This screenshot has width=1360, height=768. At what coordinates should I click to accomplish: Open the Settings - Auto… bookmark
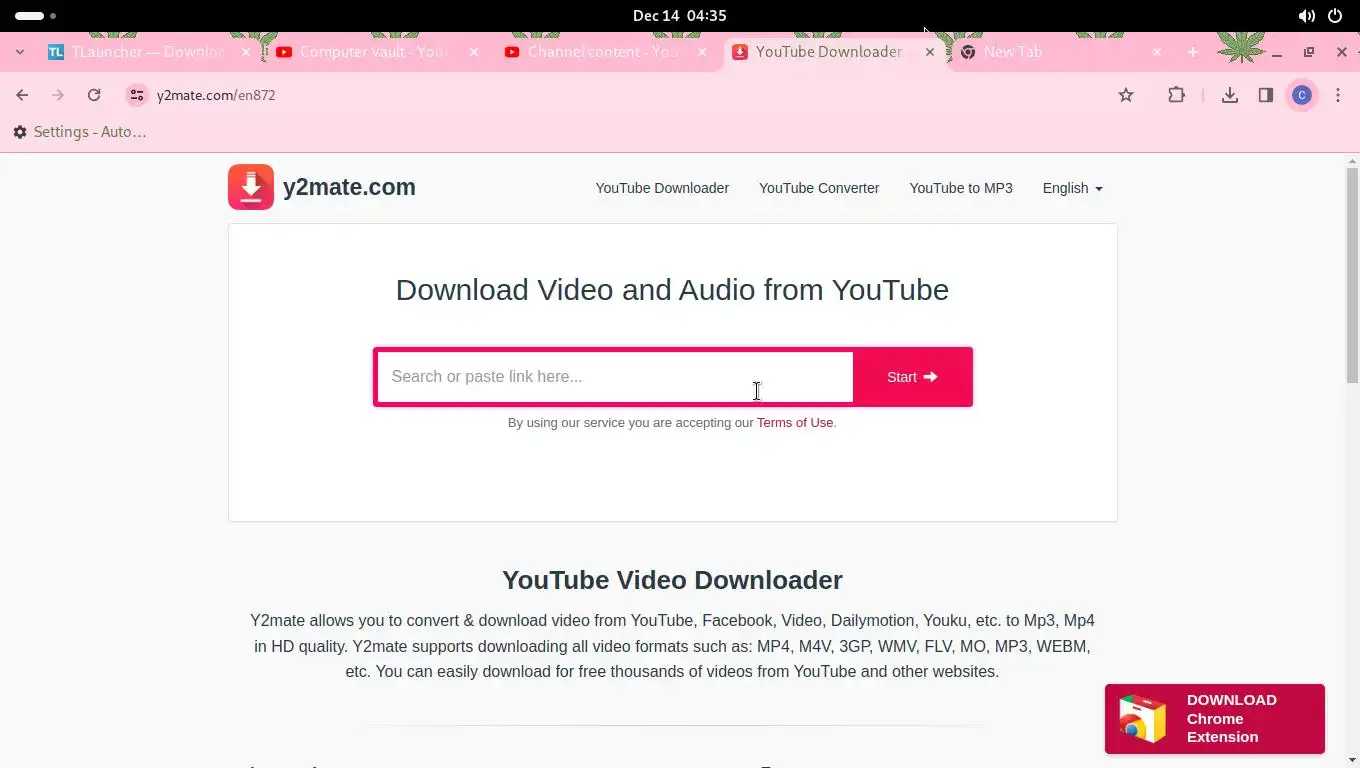pyautogui.click(x=80, y=132)
